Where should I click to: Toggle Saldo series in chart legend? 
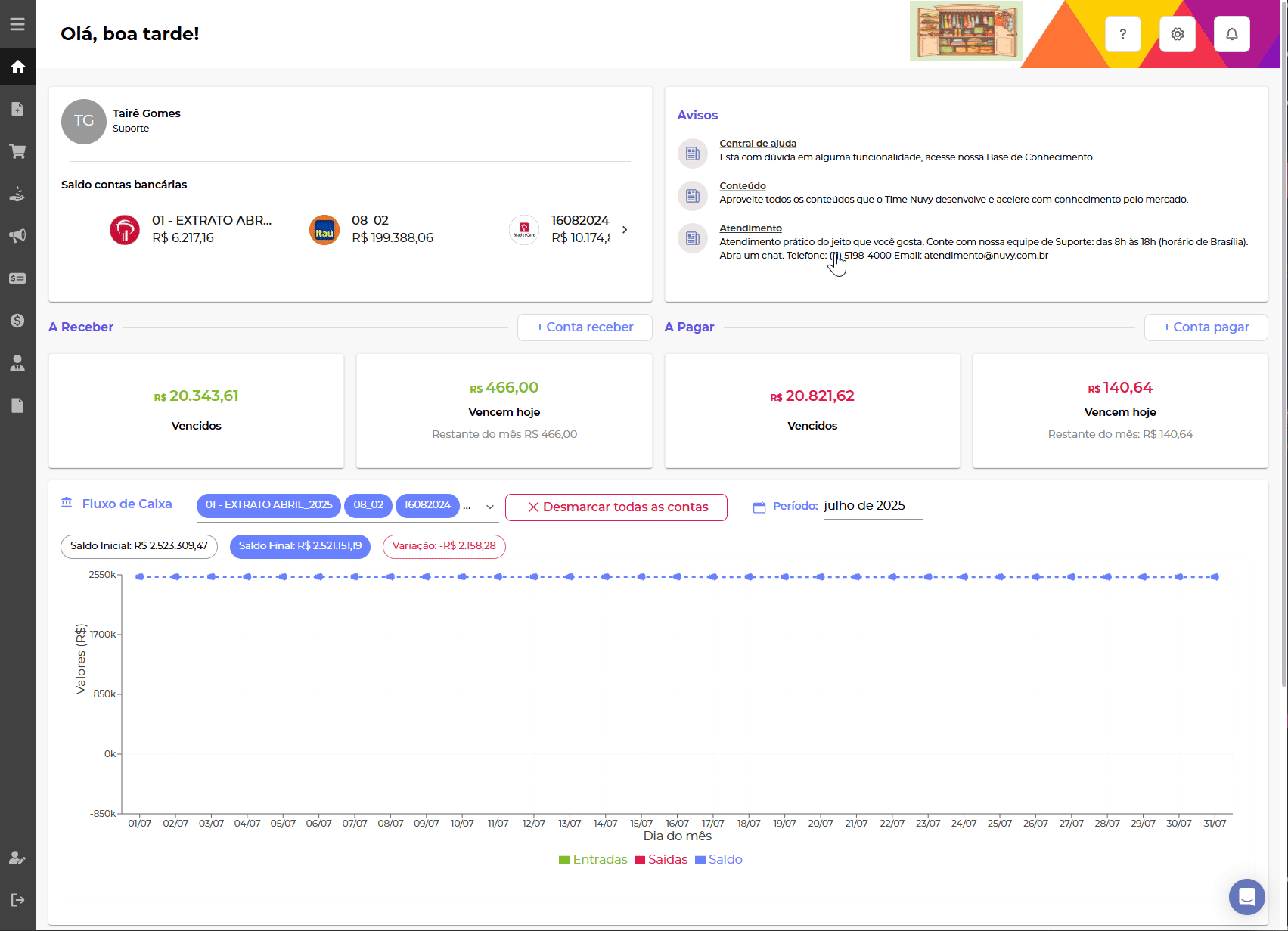(718, 860)
